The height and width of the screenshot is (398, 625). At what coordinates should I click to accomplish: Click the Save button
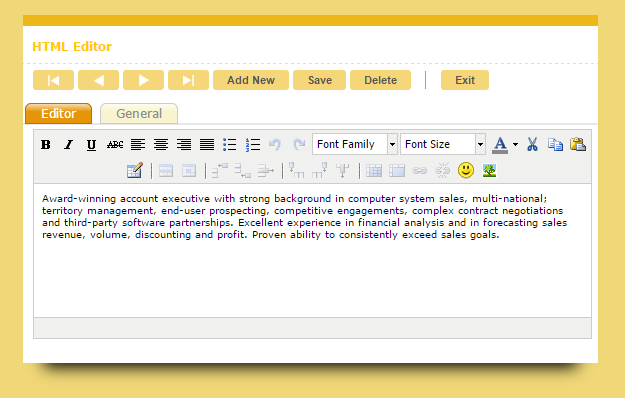tap(320, 80)
